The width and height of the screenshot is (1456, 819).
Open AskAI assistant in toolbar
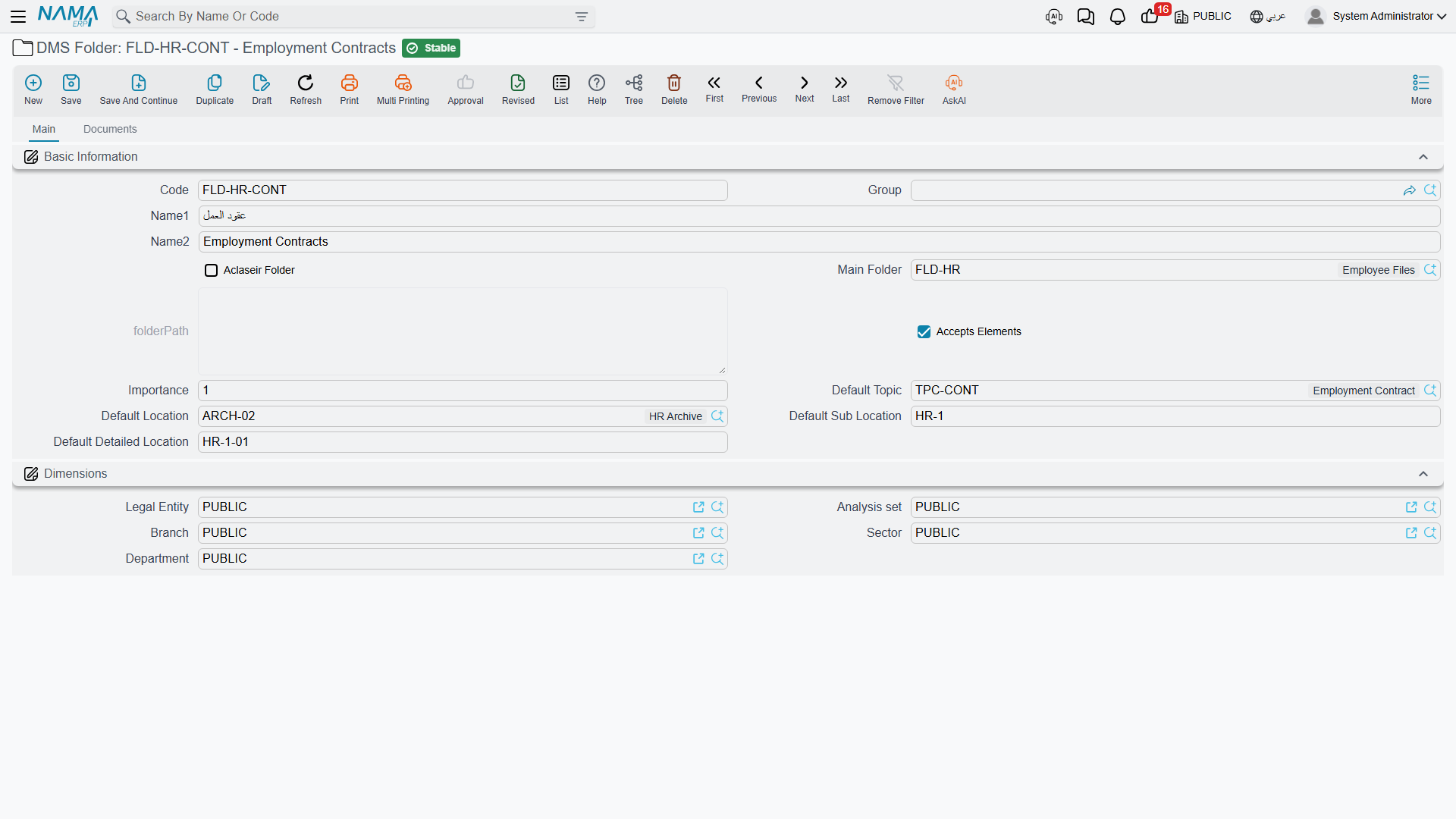point(954,89)
